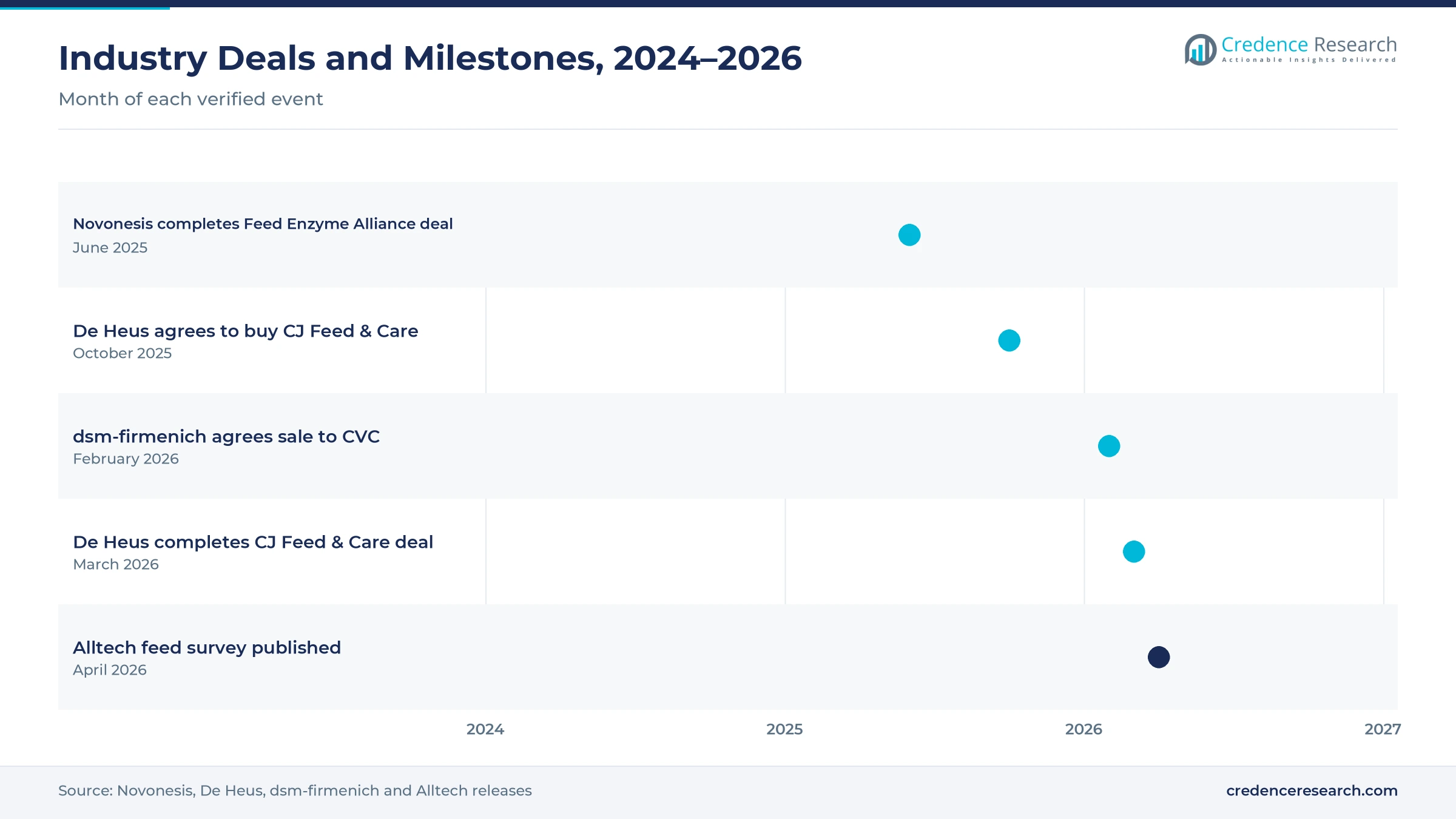
Task: Click 'De Heus agrees to buy CJ Feed & Care'
Action: point(245,331)
